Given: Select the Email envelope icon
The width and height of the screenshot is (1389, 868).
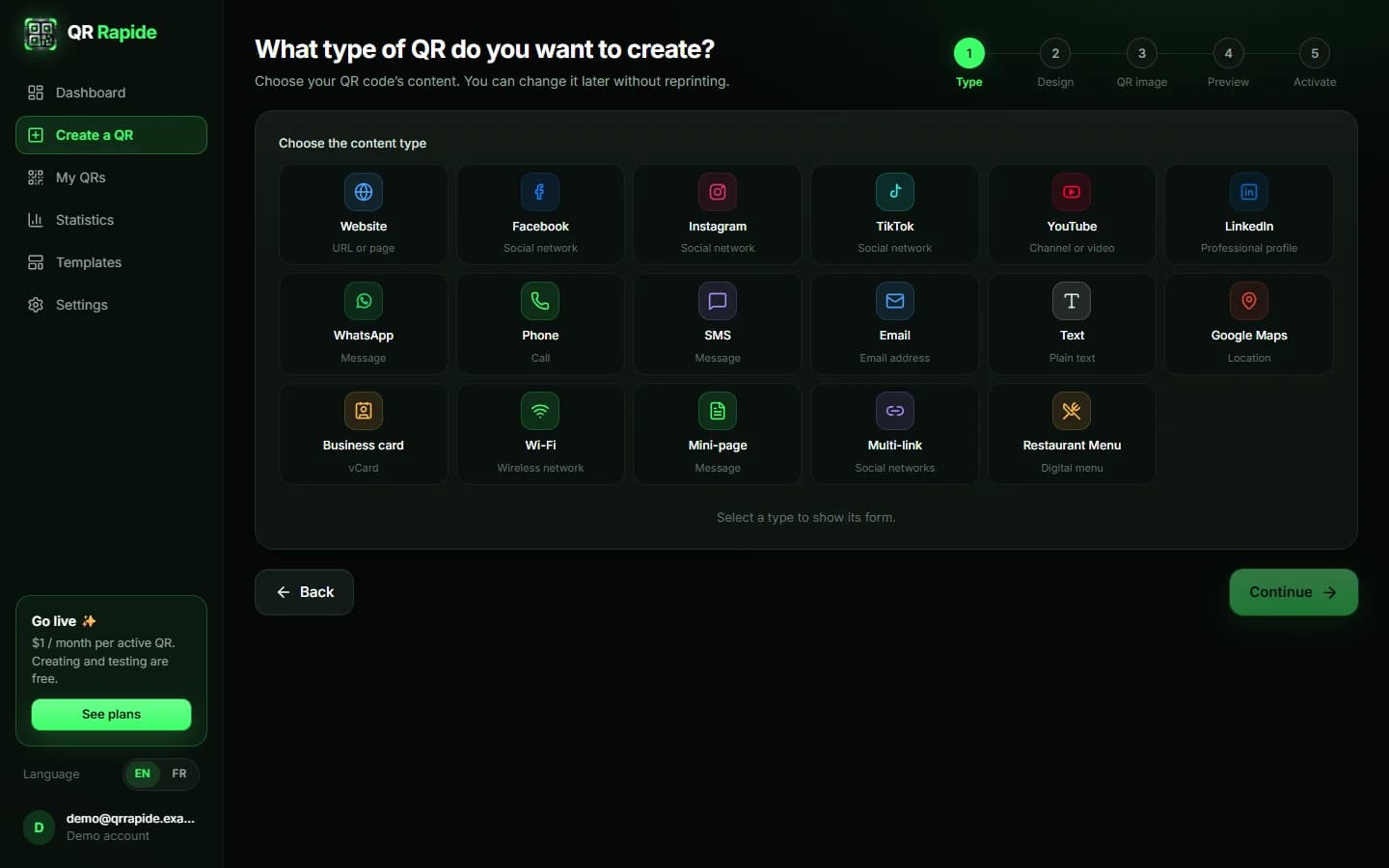Looking at the screenshot, I should click(x=895, y=301).
